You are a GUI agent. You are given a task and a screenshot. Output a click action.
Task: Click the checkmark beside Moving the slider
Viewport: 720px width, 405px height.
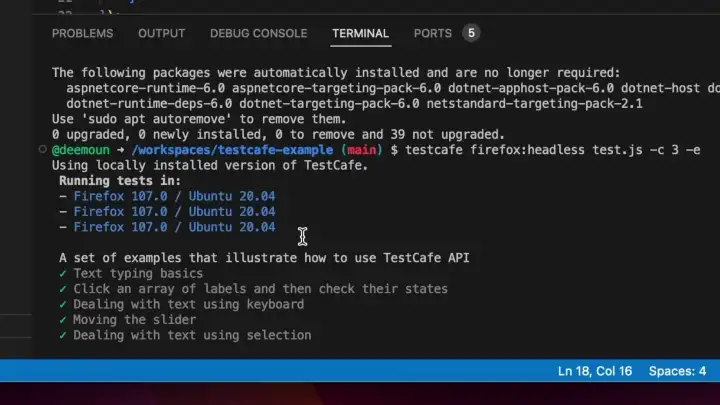(63, 320)
